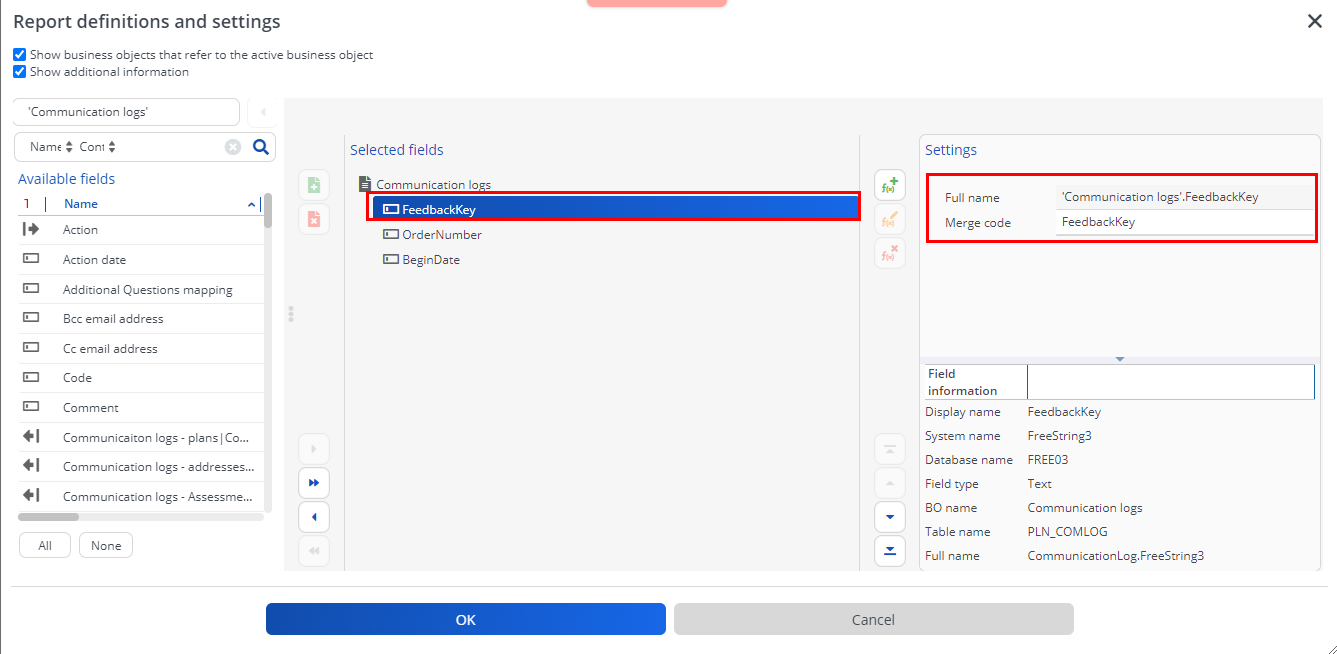Click the delete section icon
Screen dimensions: 1337x654
(x=314, y=219)
